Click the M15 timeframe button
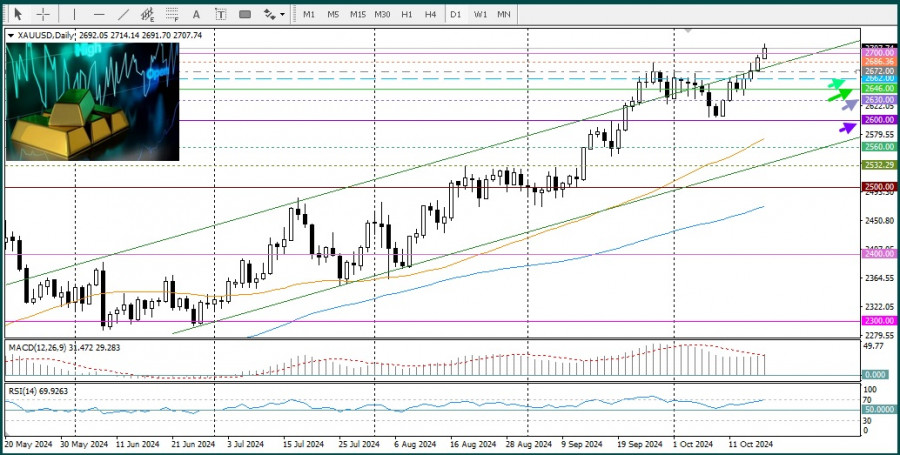Screen dimensions: 900x455 pyautogui.click(x=357, y=14)
